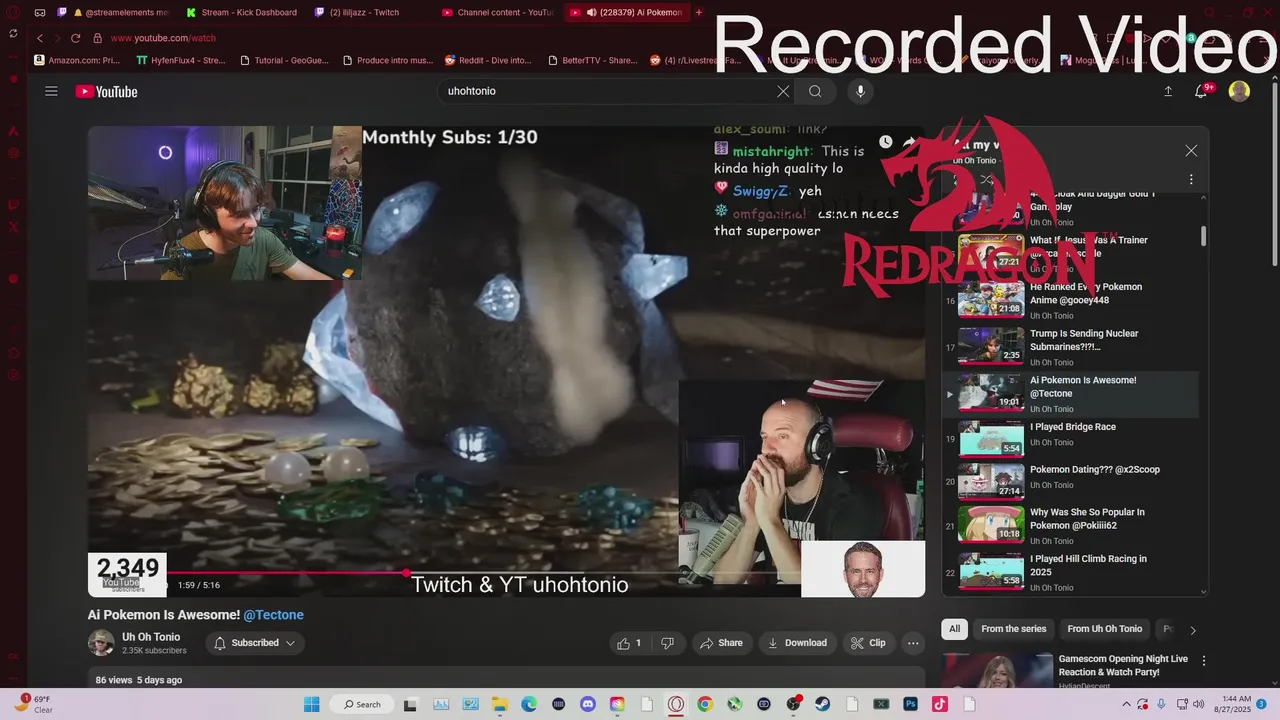Download the video
The width and height of the screenshot is (1280, 720).
click(x=797, y=643)
